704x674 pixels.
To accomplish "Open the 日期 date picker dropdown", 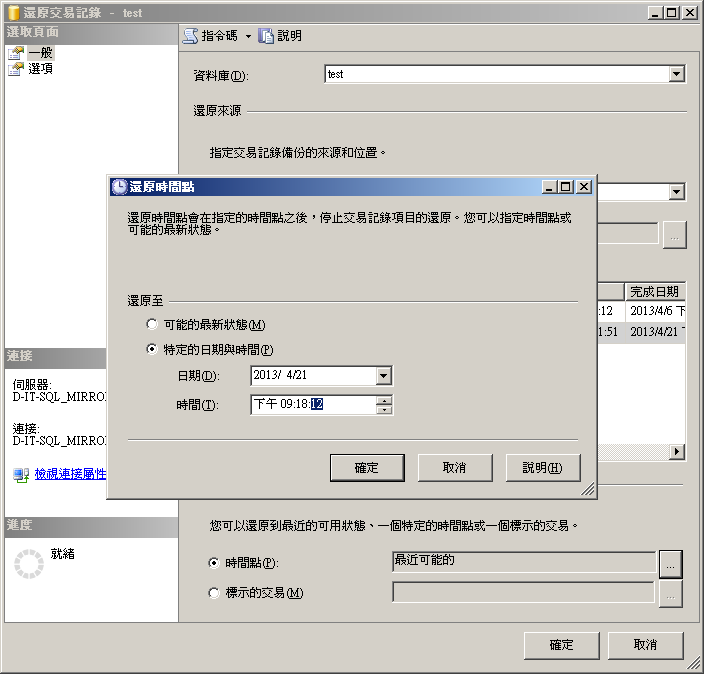I will (384, 376).
